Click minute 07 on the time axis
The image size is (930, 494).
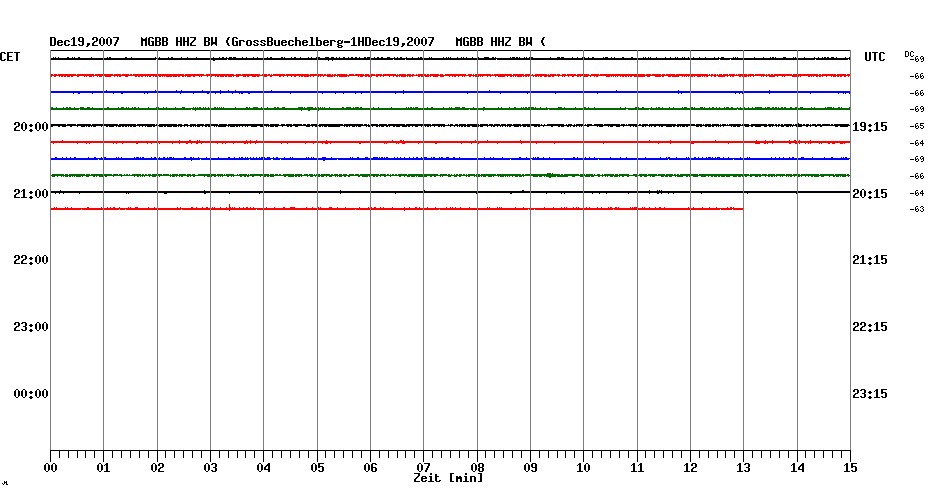point(423,467)
